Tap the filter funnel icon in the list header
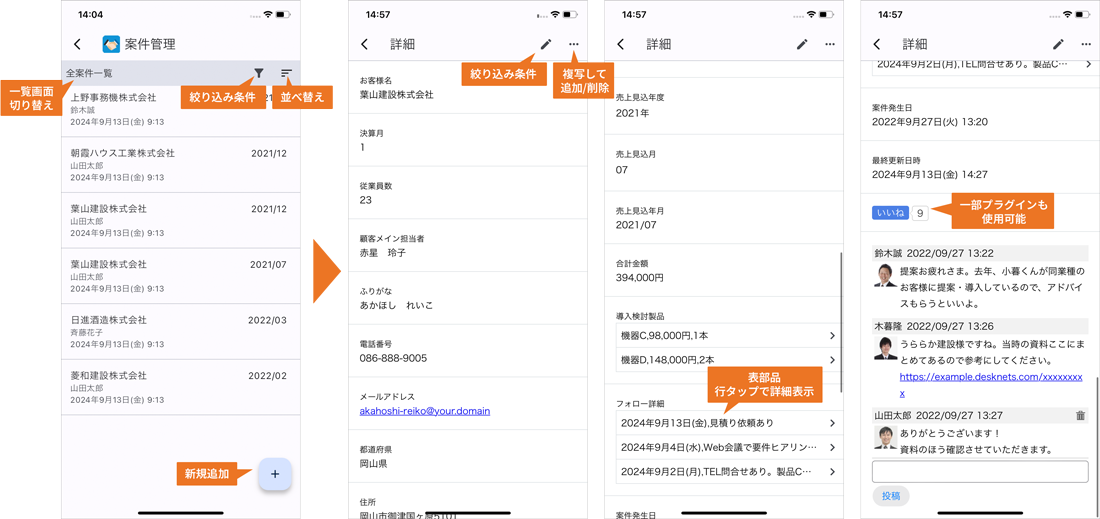This screenshot has height=519, width=1100. (259, 73)
